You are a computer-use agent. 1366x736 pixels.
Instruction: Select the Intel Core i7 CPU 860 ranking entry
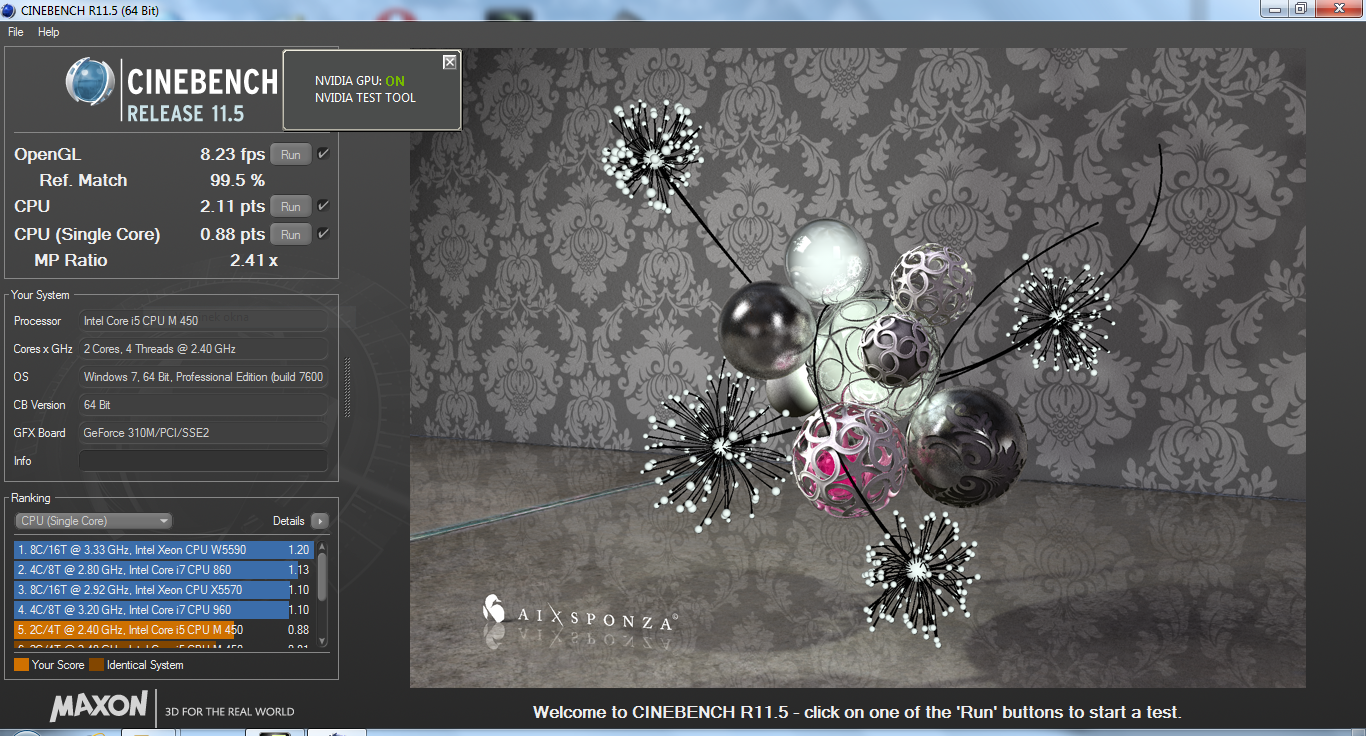pyautogui.click(x=164, y=570)
